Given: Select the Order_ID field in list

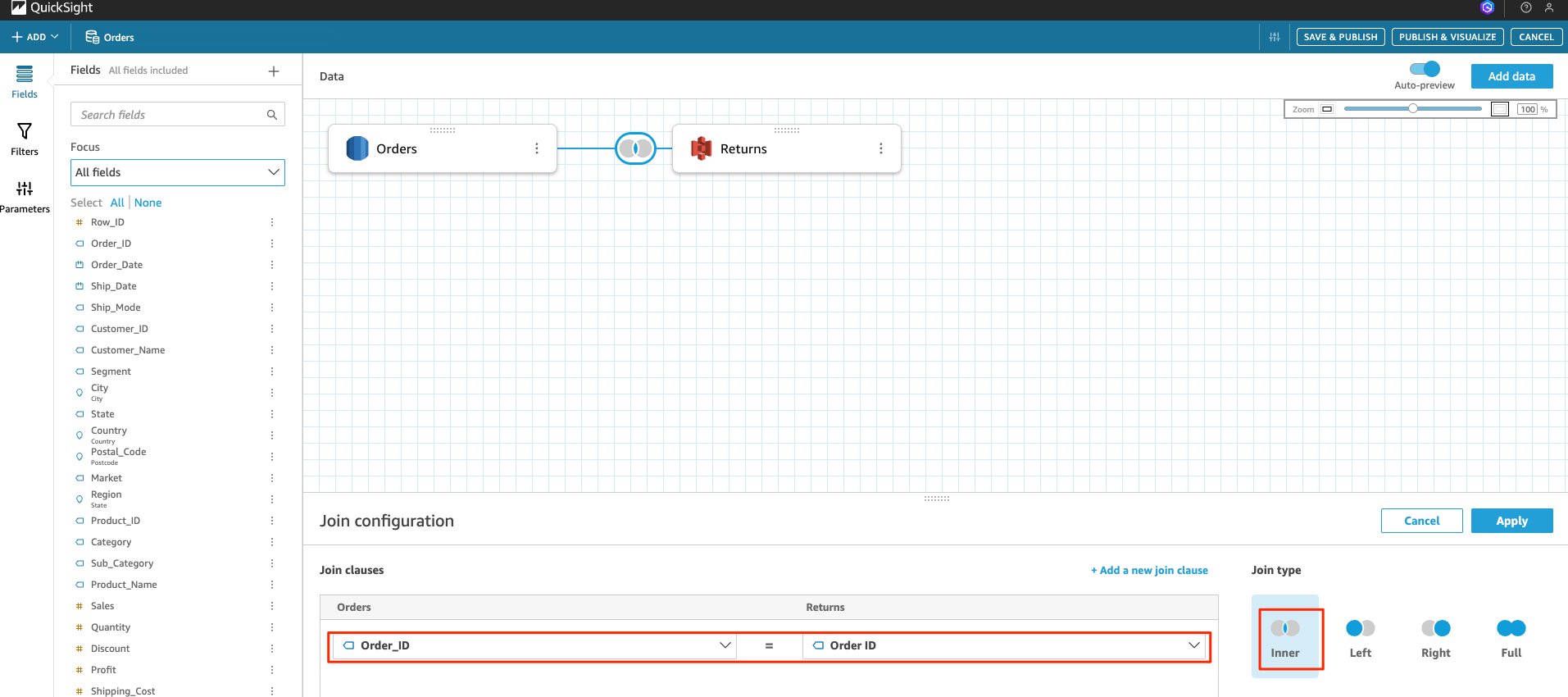Looking at the screenshot, I should point(111,244).
